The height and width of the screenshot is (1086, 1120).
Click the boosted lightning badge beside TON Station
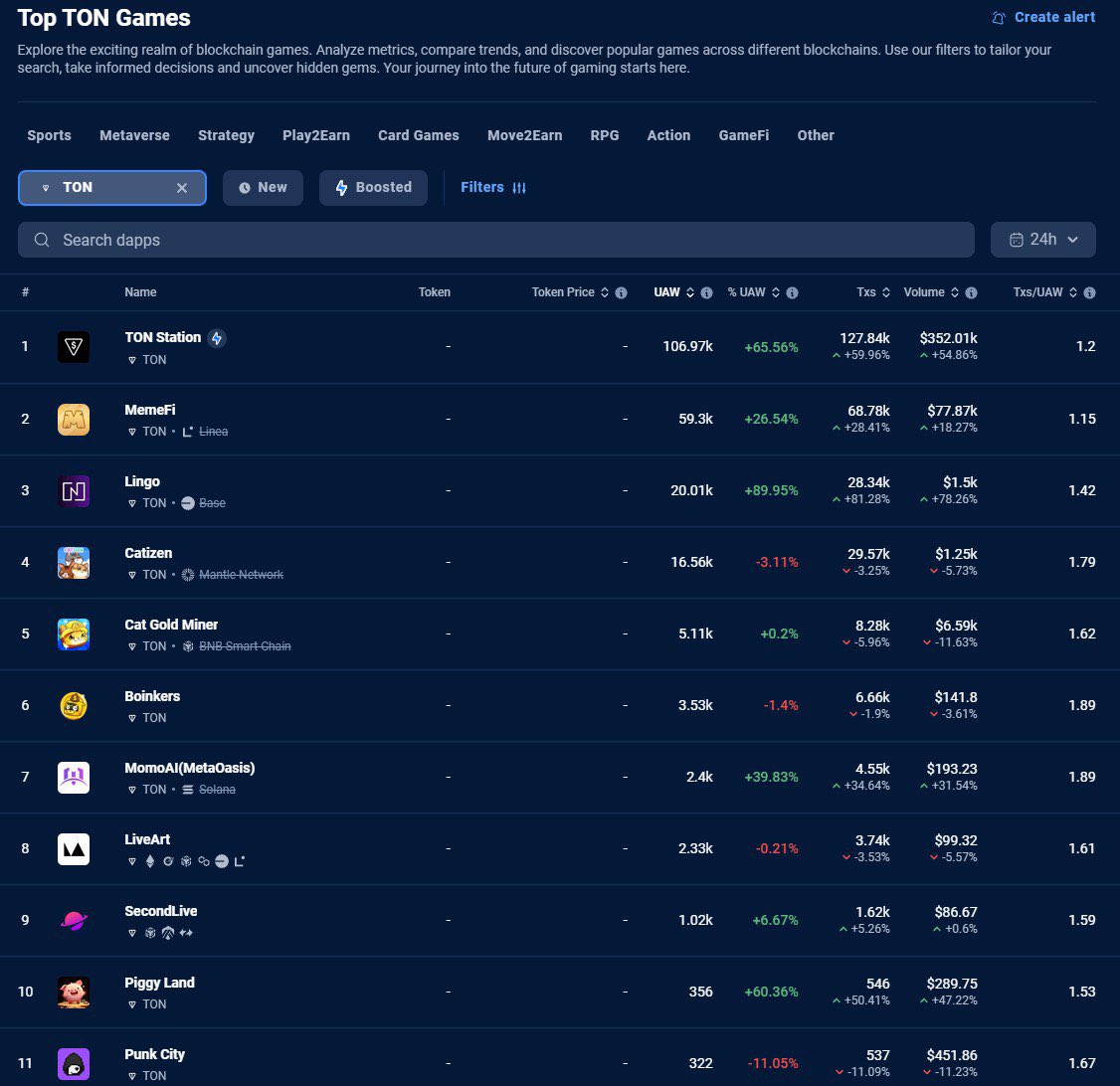tap(217, 338)
